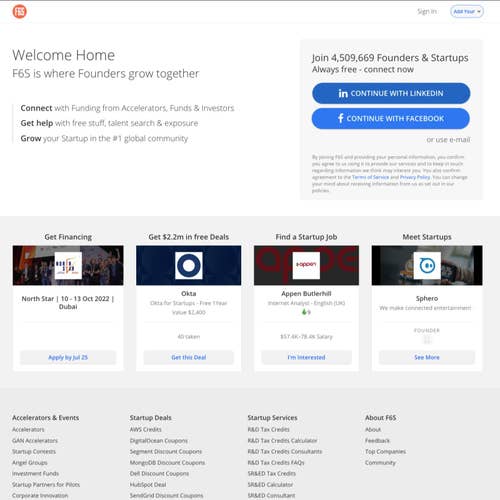Click the Okta logo icon

pyautogui.click(x=189, y=265)
